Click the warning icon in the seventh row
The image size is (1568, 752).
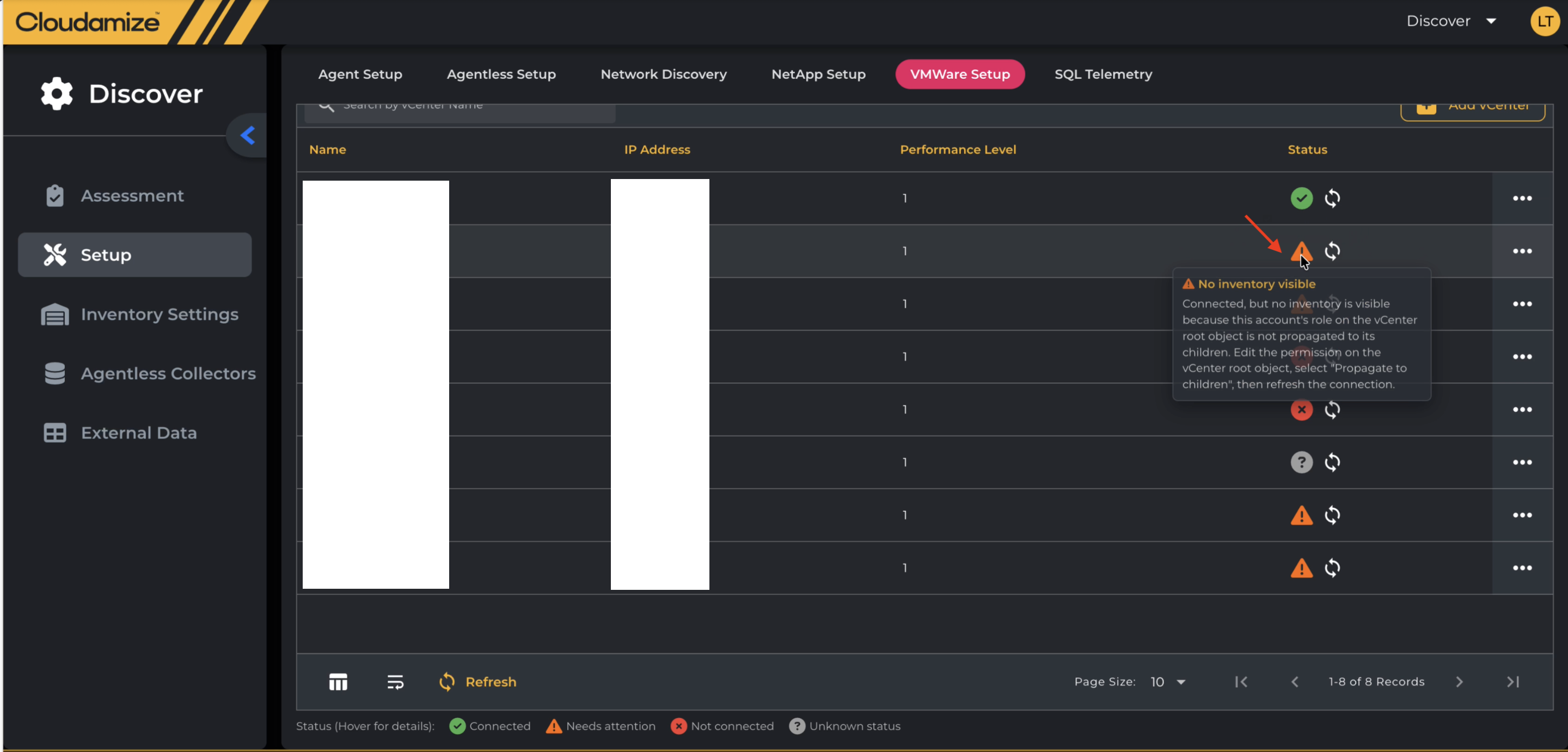[x=1301, y=515]
